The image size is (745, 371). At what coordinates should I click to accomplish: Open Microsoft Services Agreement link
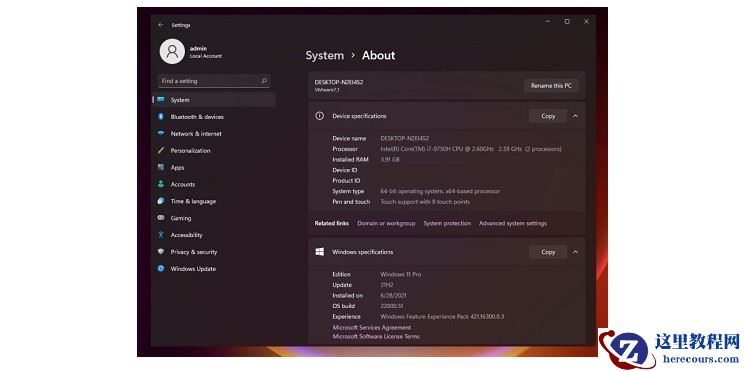pos(372,327)
